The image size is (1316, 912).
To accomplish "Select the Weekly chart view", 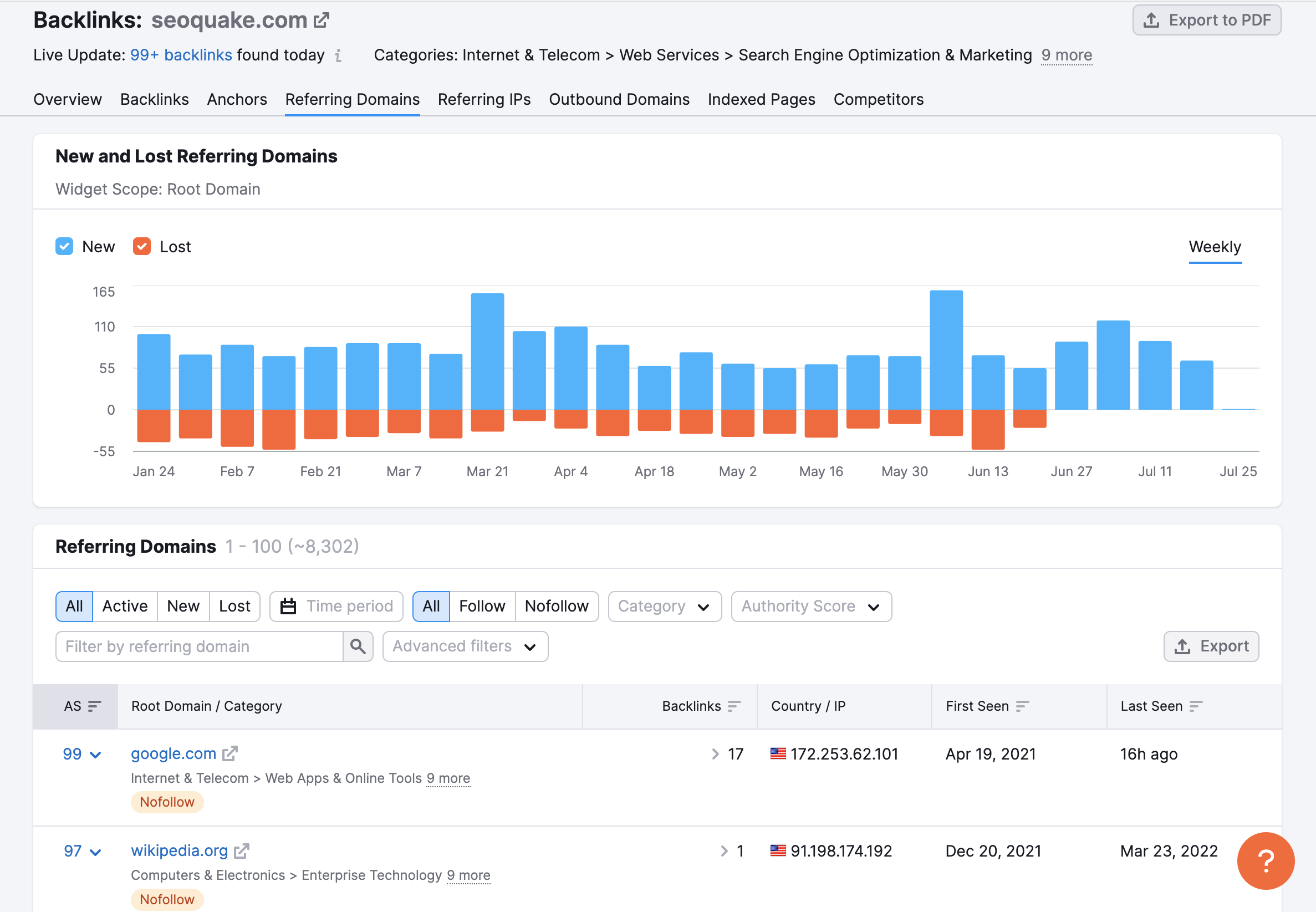I will pyautogui.click(x=1215, y=247).
